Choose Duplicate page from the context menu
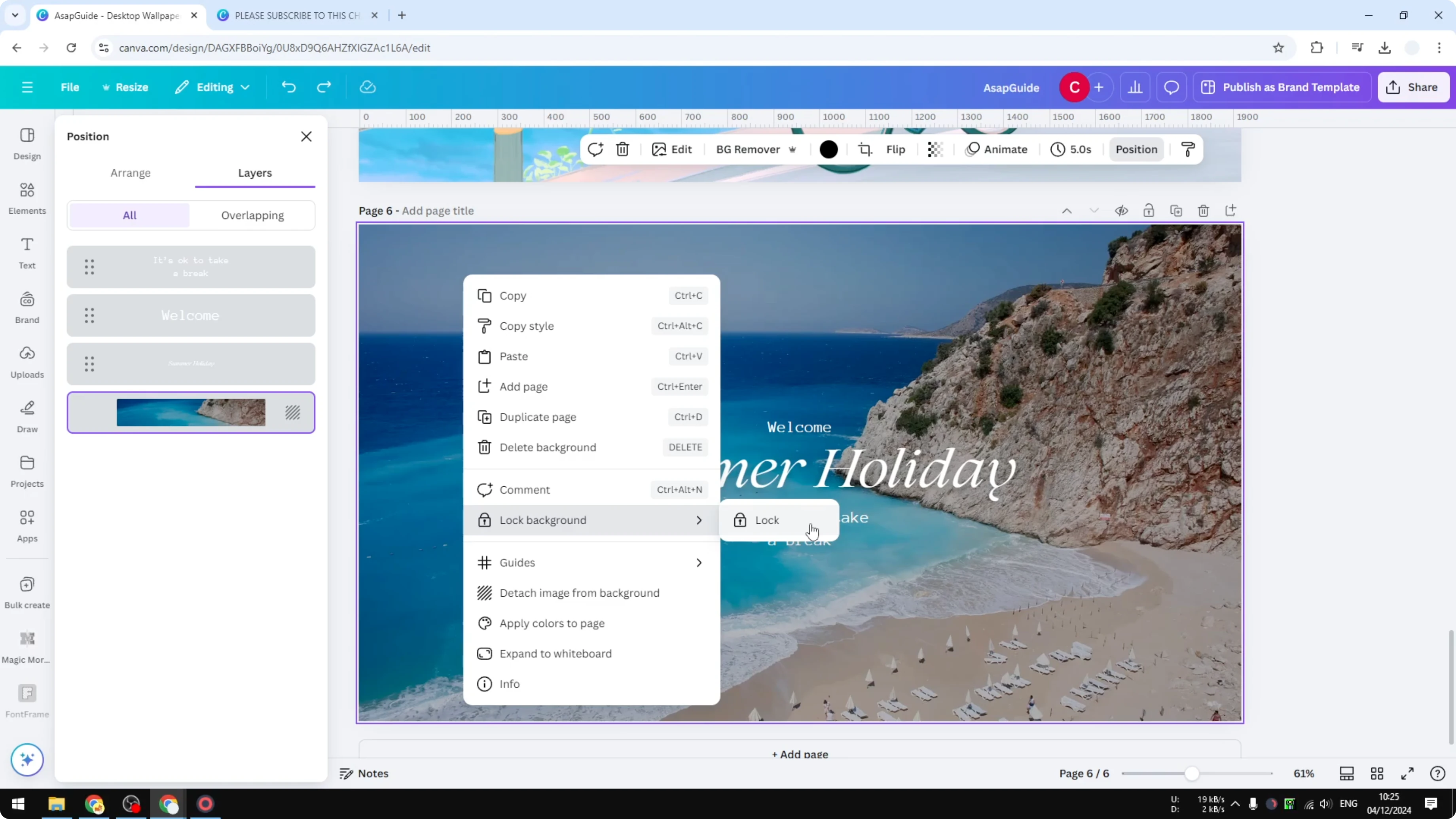1456x819 pixels. 538,417
